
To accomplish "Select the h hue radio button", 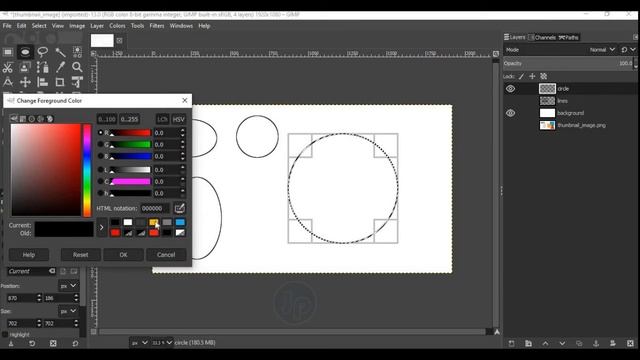I will pyautogui.click(x=100, y=193).
